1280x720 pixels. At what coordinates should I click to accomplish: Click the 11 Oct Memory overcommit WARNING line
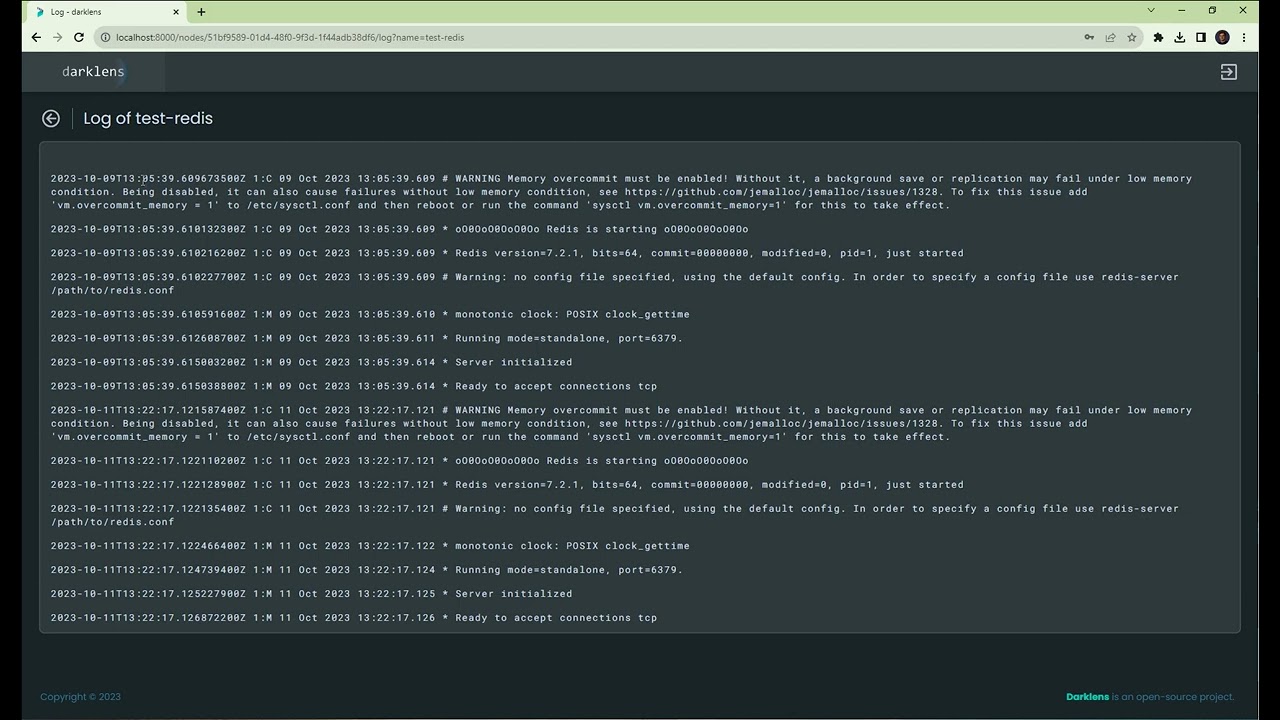coord(621,423)
